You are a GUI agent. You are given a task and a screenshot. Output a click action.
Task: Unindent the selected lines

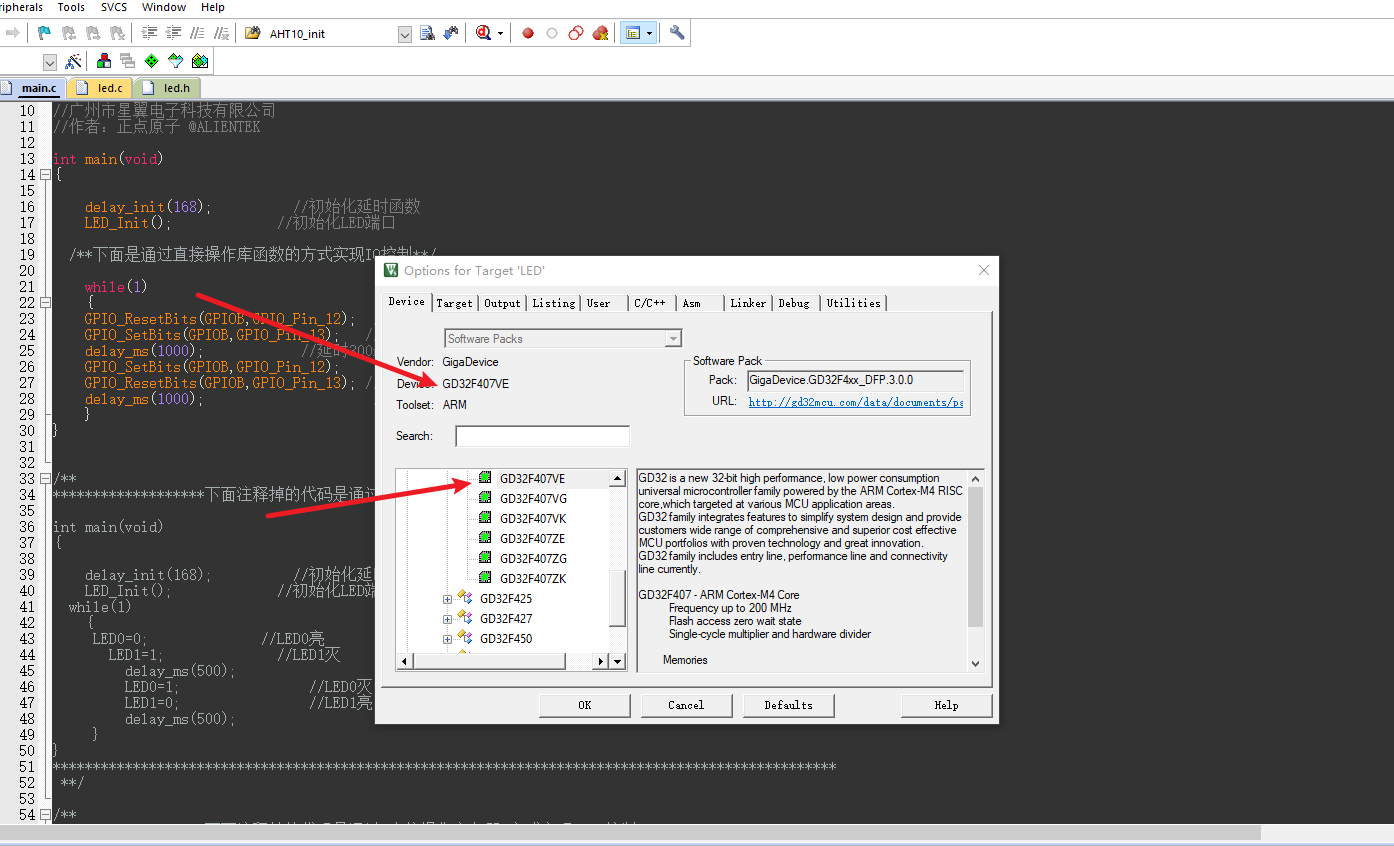click(173, 33)
